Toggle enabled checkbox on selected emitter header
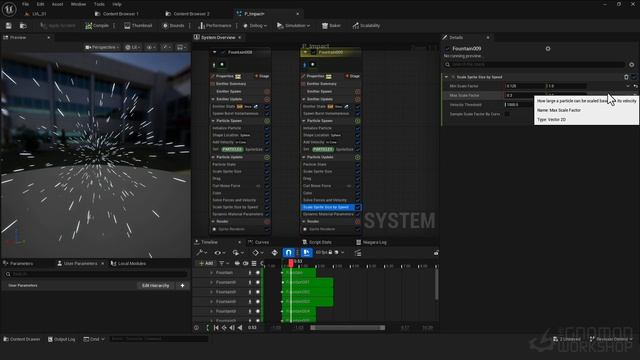 point(313,52)
